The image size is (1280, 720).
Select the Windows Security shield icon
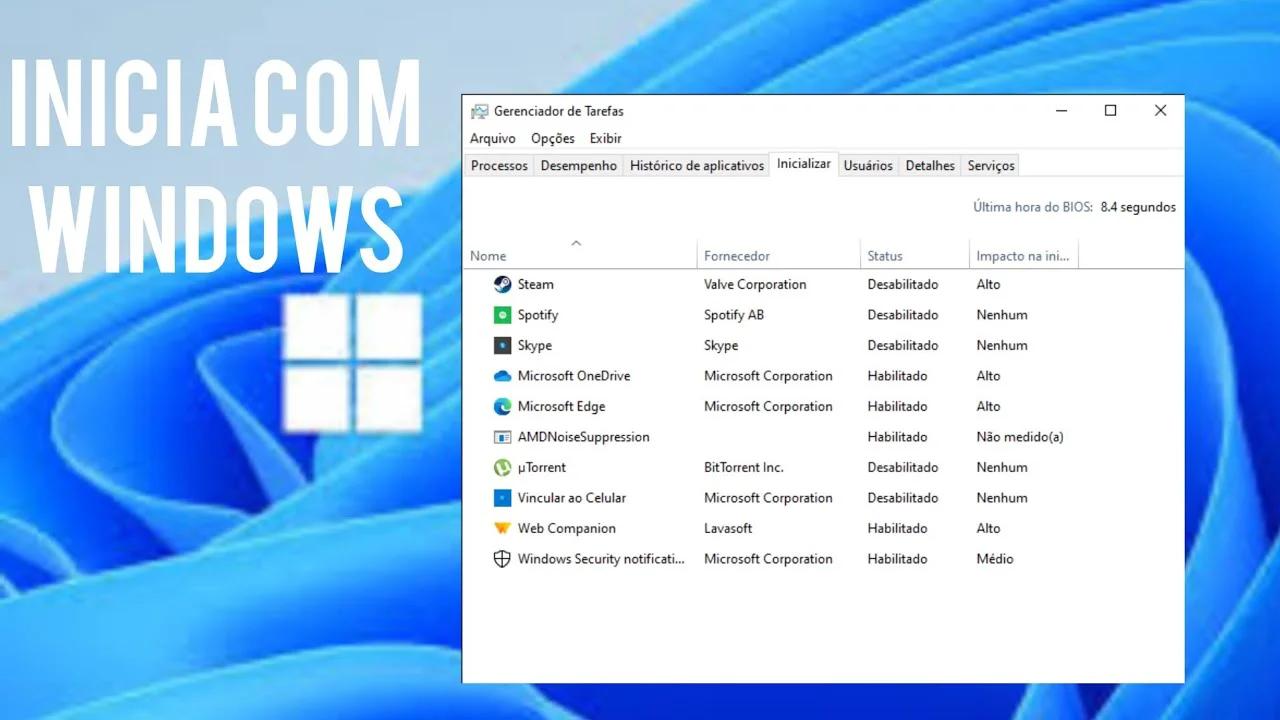pyautogui.click(x=502, y=559)
